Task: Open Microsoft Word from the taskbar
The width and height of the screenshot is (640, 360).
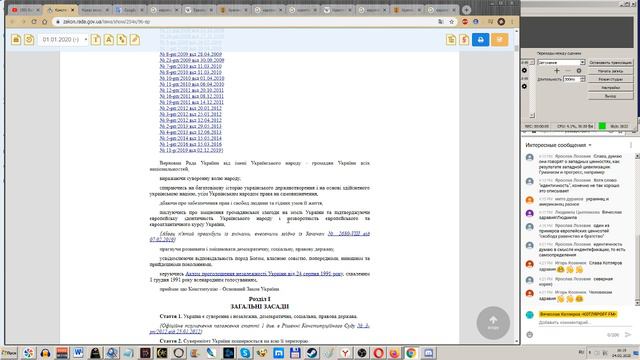Action: pos(78,353)
